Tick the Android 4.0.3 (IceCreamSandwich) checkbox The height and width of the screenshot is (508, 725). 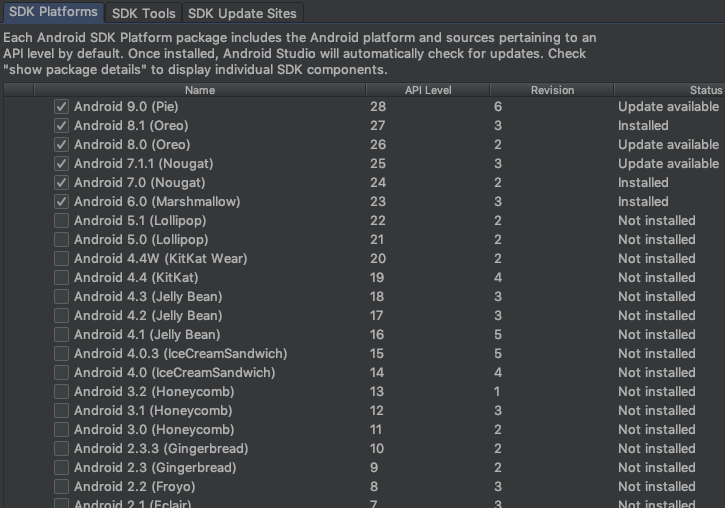pyautogui.click(x=62, y=354)
